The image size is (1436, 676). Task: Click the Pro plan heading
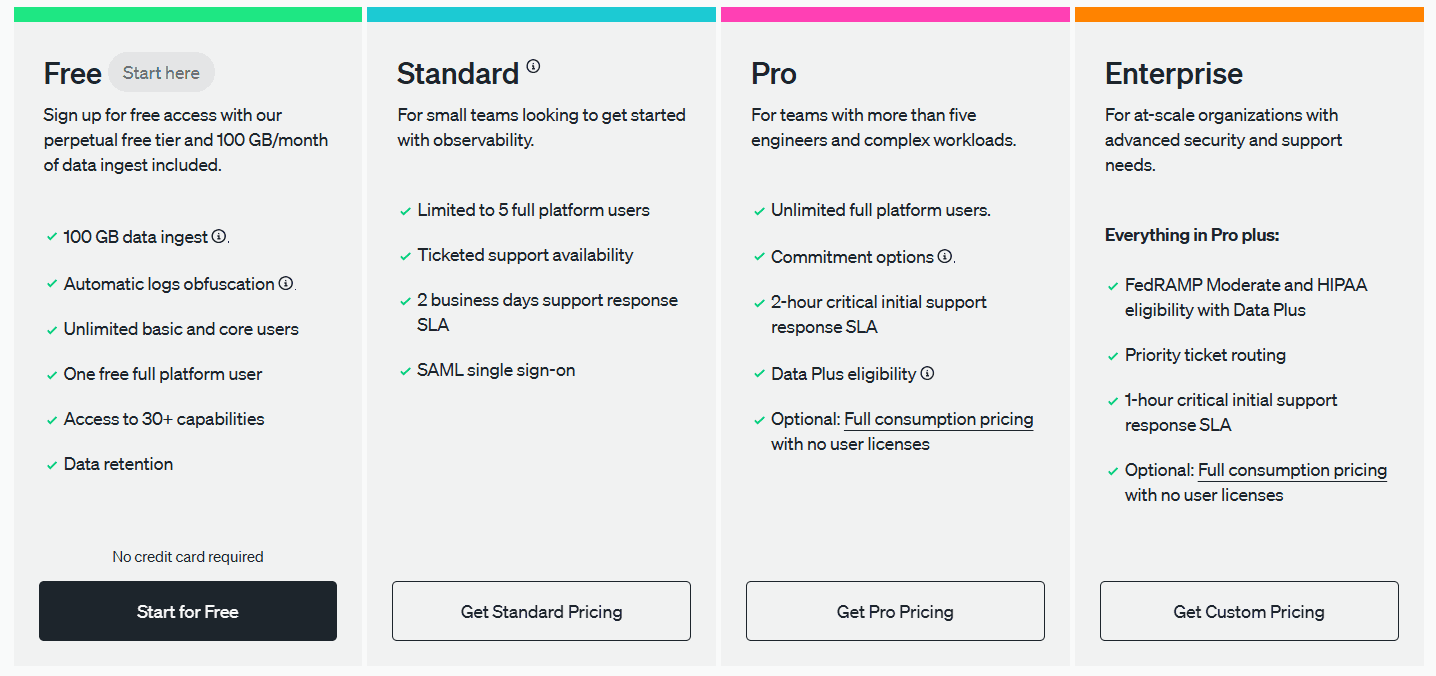point(774,73)
